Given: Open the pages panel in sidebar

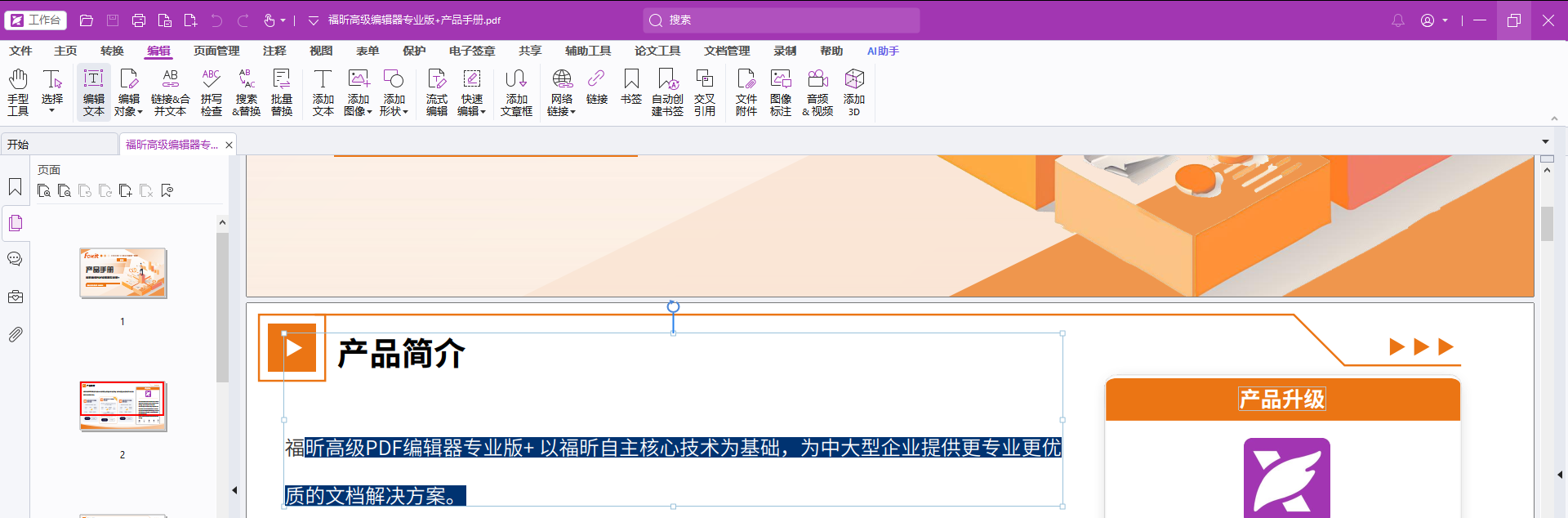Looking at the screenshot, I should tap(15, 223).
